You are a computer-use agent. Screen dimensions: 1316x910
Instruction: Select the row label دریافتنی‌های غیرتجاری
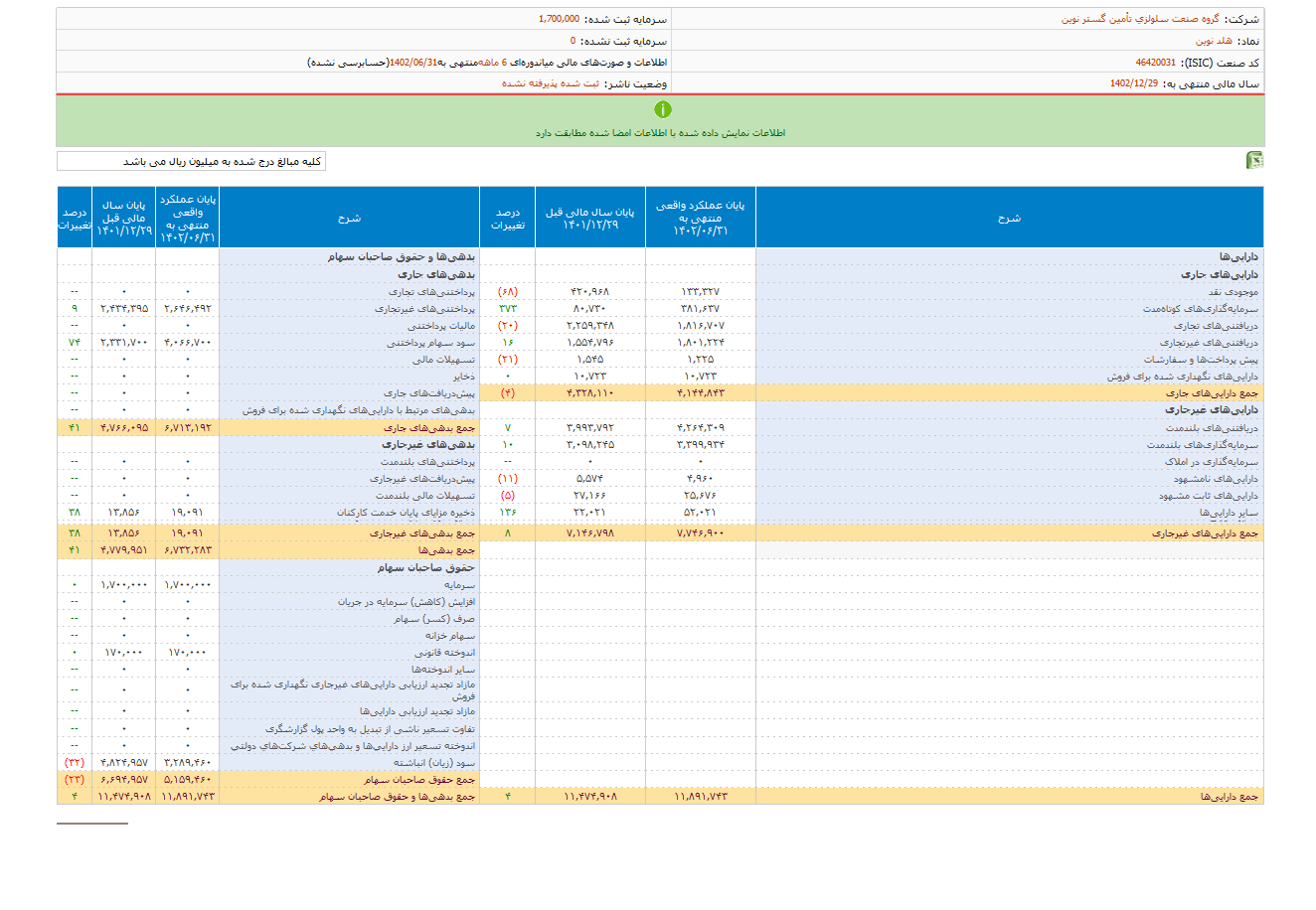click(x=1210, y=343)
